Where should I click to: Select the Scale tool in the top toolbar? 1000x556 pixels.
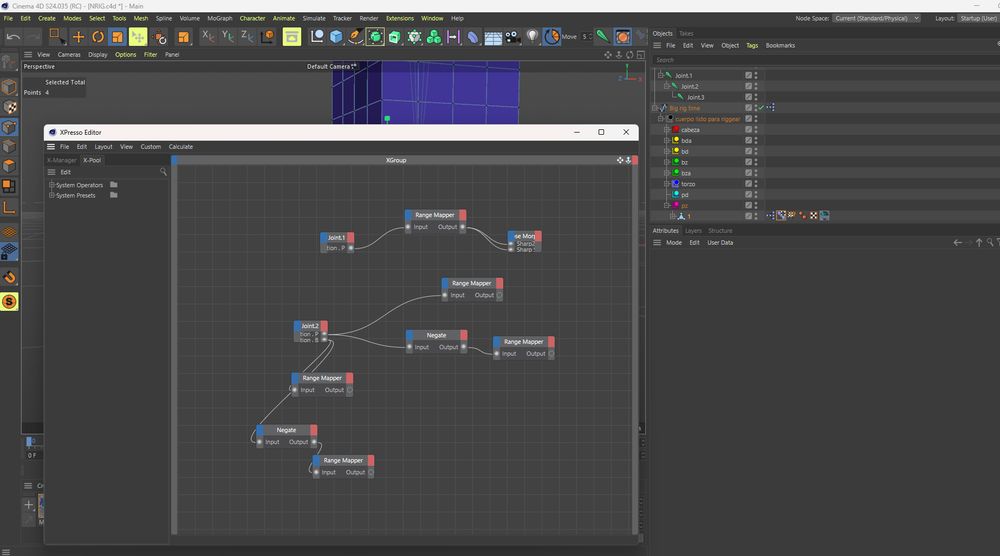point(117,37)
